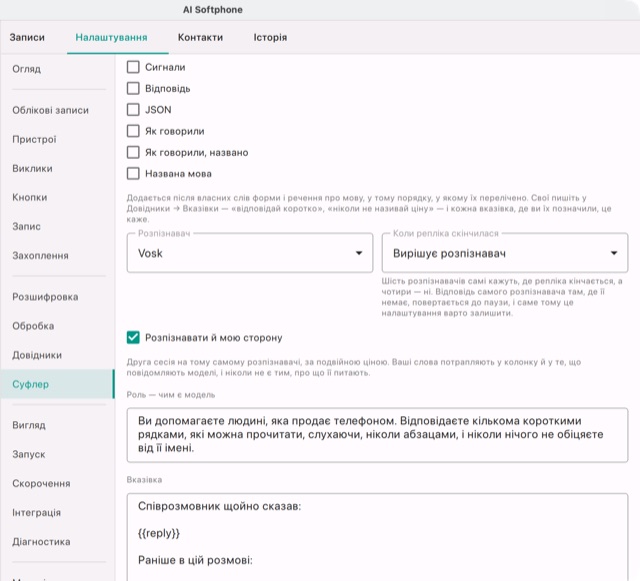Open the Запис settings section
This screenshot has height=581, width=640.
pyautogui.click(x=57, y=226)
